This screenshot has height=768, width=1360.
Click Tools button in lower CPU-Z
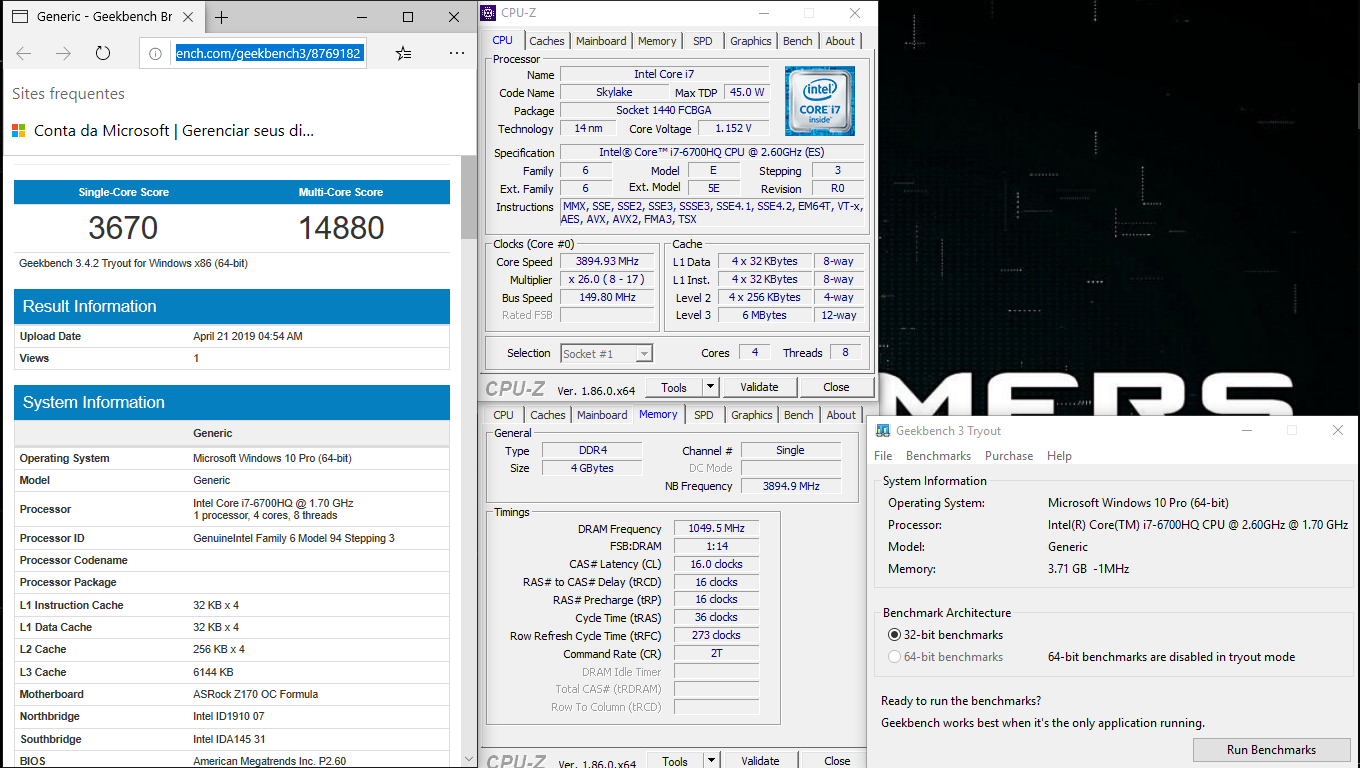pyautogui.click(x=674, y=761)
